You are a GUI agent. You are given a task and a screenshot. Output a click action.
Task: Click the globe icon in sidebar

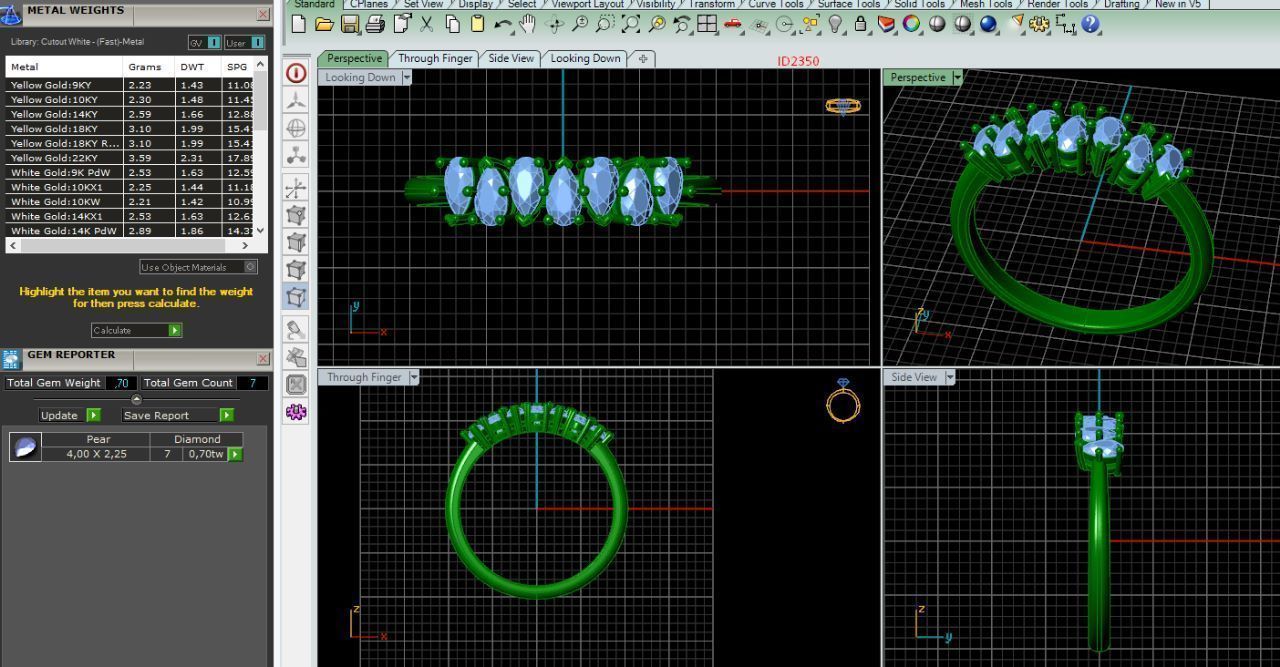(x=296, y=128)
